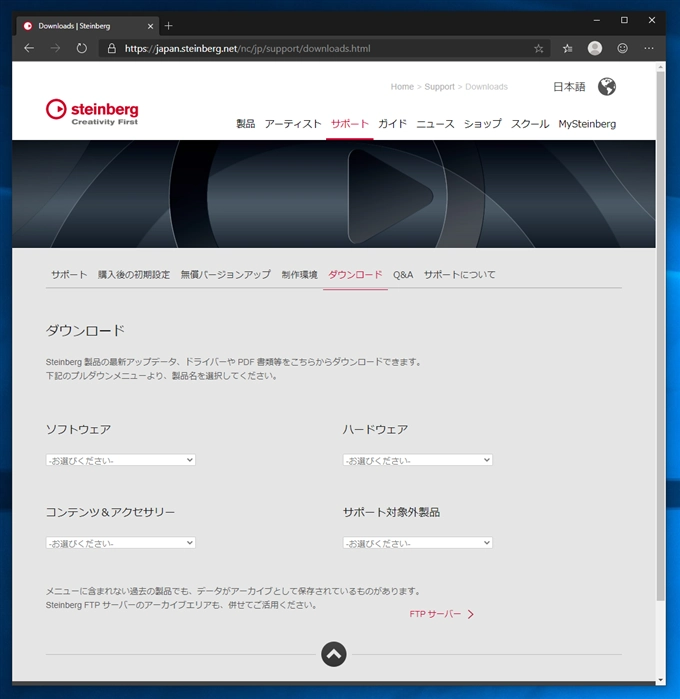This screenshot has width=680, height=699.
Task: Select the ダウンロード sub-tab
Action: pos(355,275)
